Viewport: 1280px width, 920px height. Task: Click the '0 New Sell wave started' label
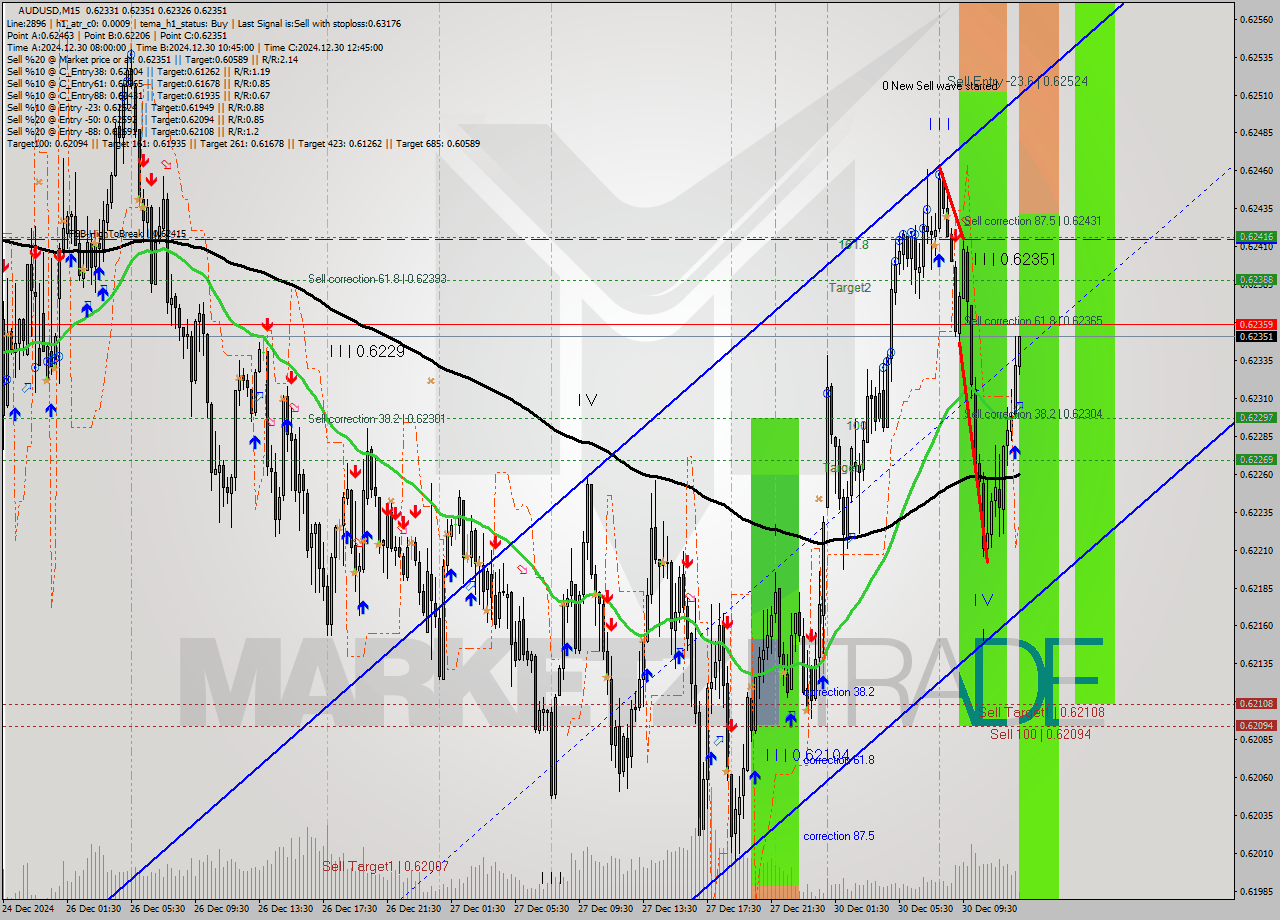click(940, 86)
